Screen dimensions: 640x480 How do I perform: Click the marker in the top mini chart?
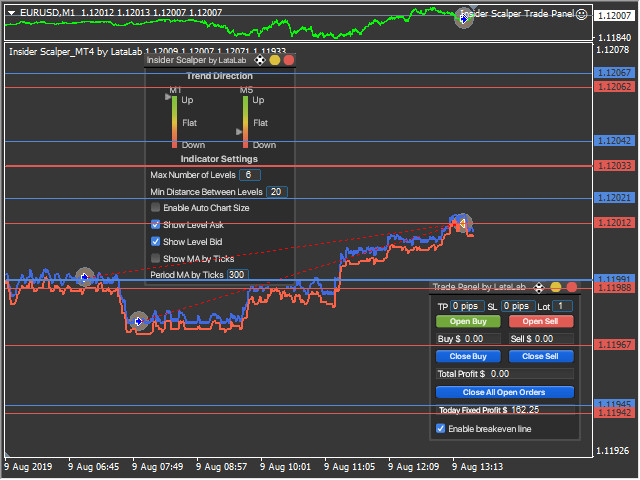pyautogui.click(x=464, y=18)
